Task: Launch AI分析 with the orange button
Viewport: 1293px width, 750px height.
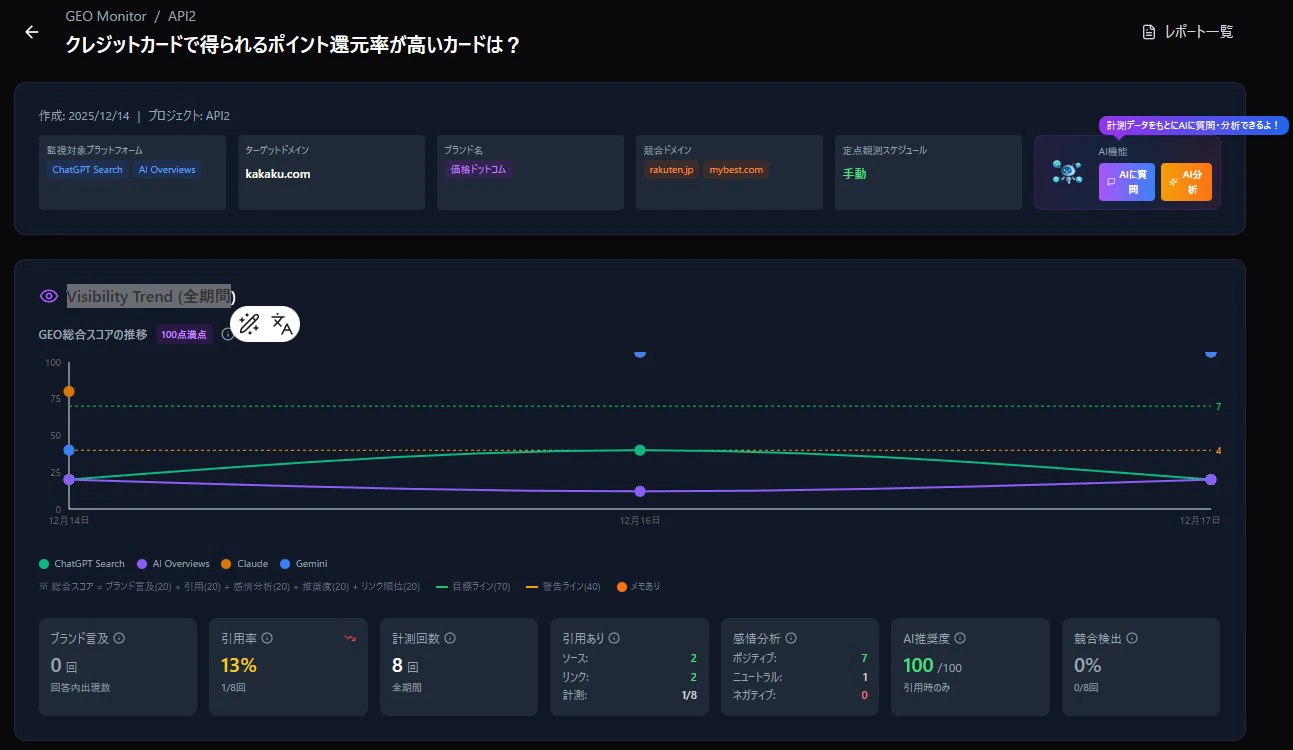Action: (x=1186, y=182)
